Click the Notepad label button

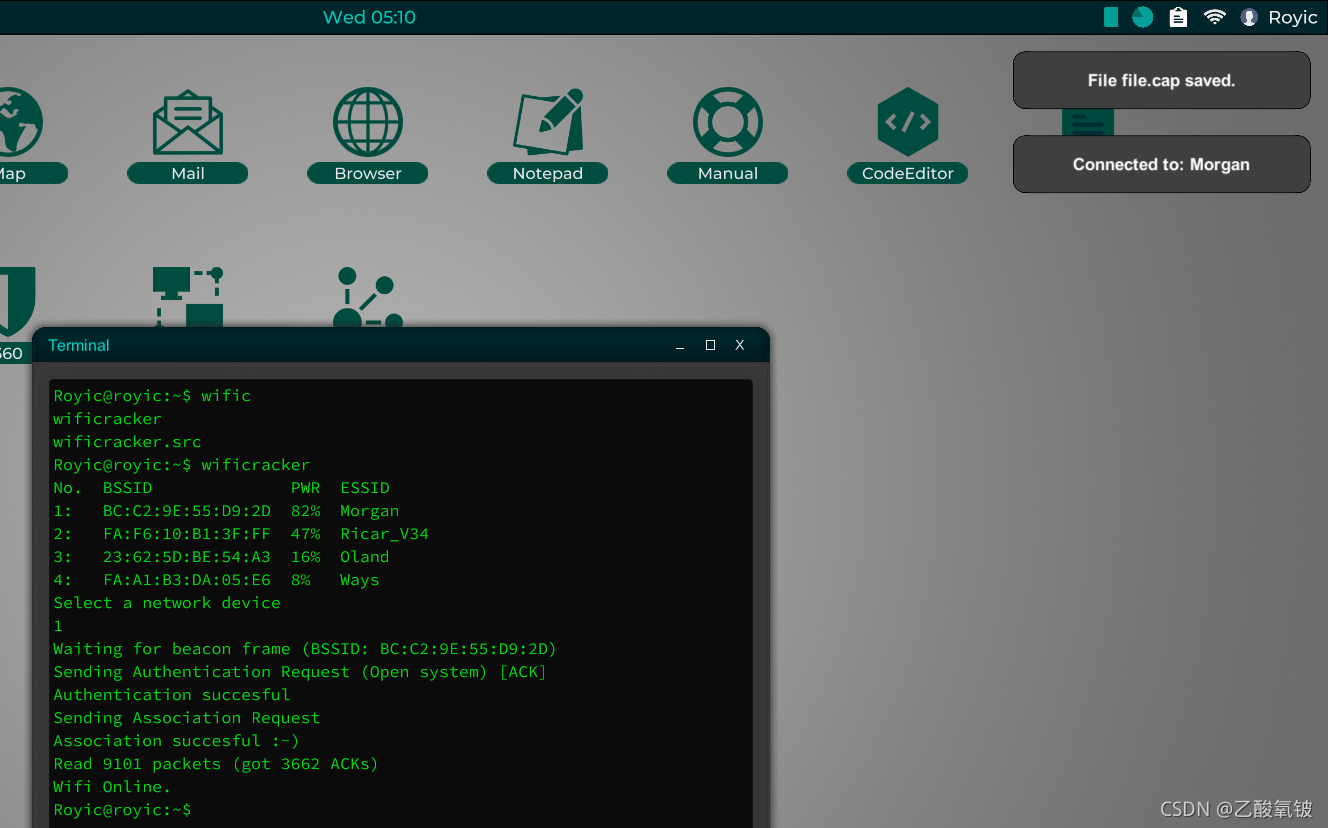click(548, 173)
